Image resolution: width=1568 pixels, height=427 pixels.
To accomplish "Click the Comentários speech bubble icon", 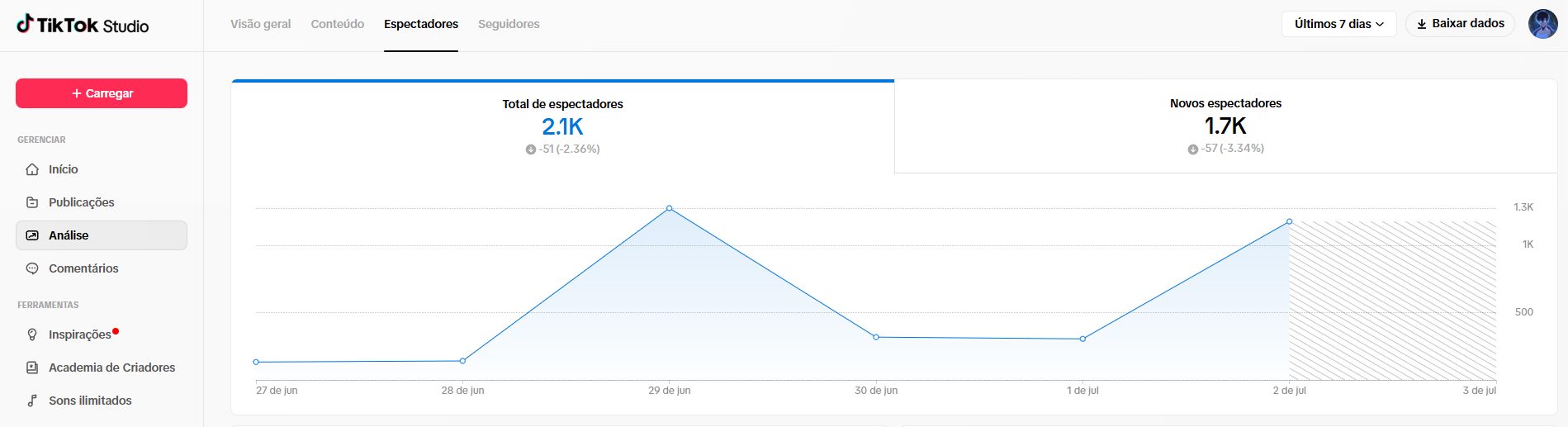I will pyautogui.click(x=32, y=268).
